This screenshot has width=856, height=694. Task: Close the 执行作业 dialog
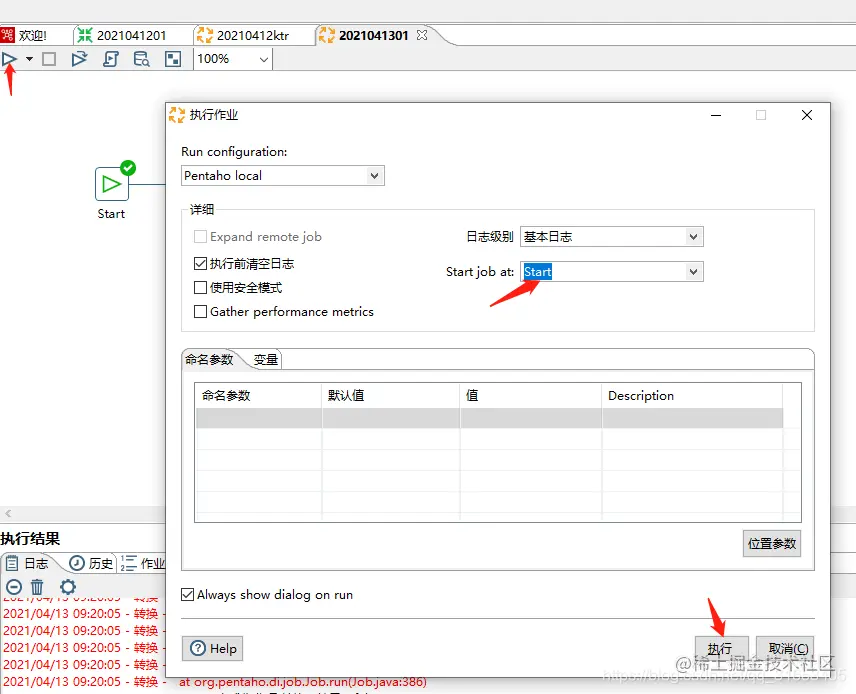807,115
